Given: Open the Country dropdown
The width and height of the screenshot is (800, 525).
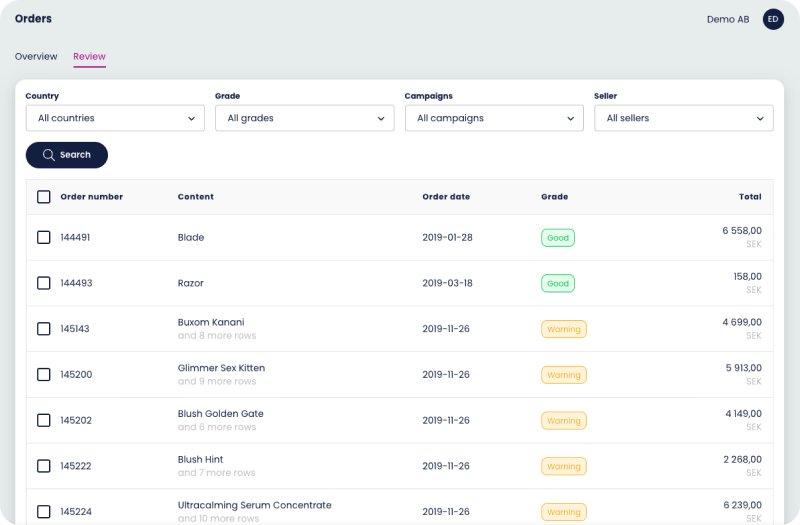Looking at the screenshot, I should (115, 118).
